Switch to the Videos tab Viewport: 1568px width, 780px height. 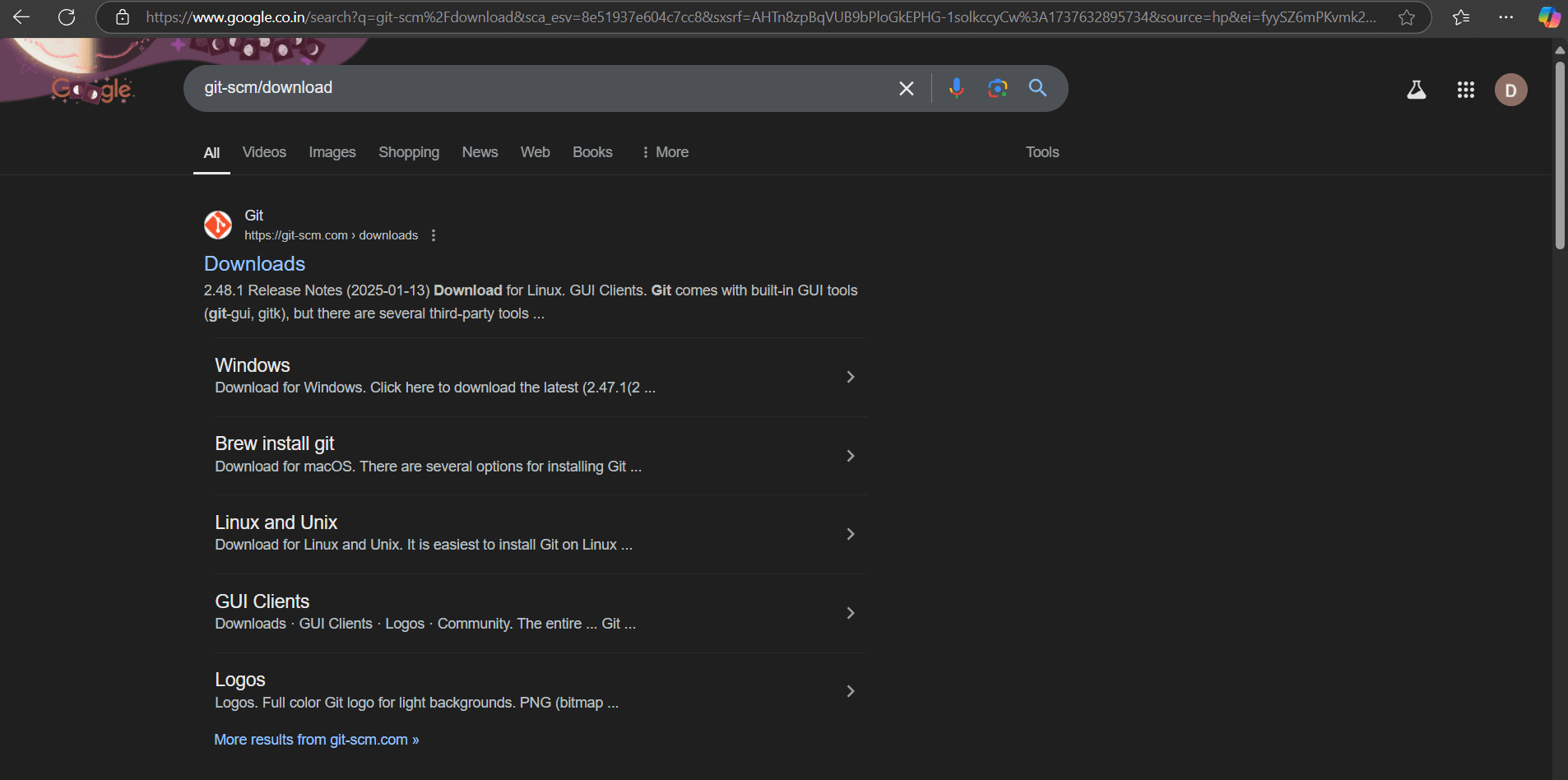pyautogui.click(x=264, y=152)
